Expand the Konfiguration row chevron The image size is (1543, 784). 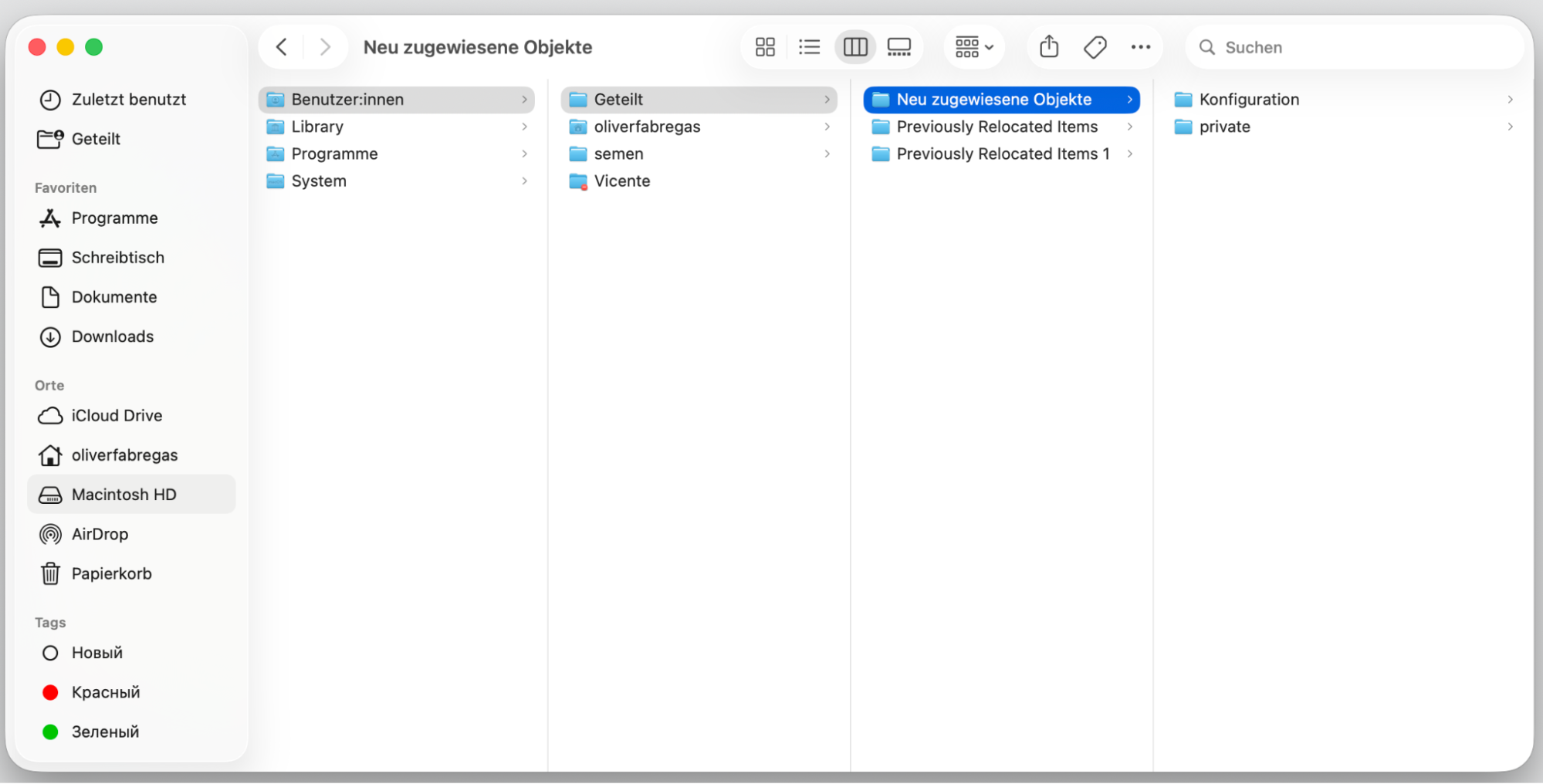[x=1510, y=100]
